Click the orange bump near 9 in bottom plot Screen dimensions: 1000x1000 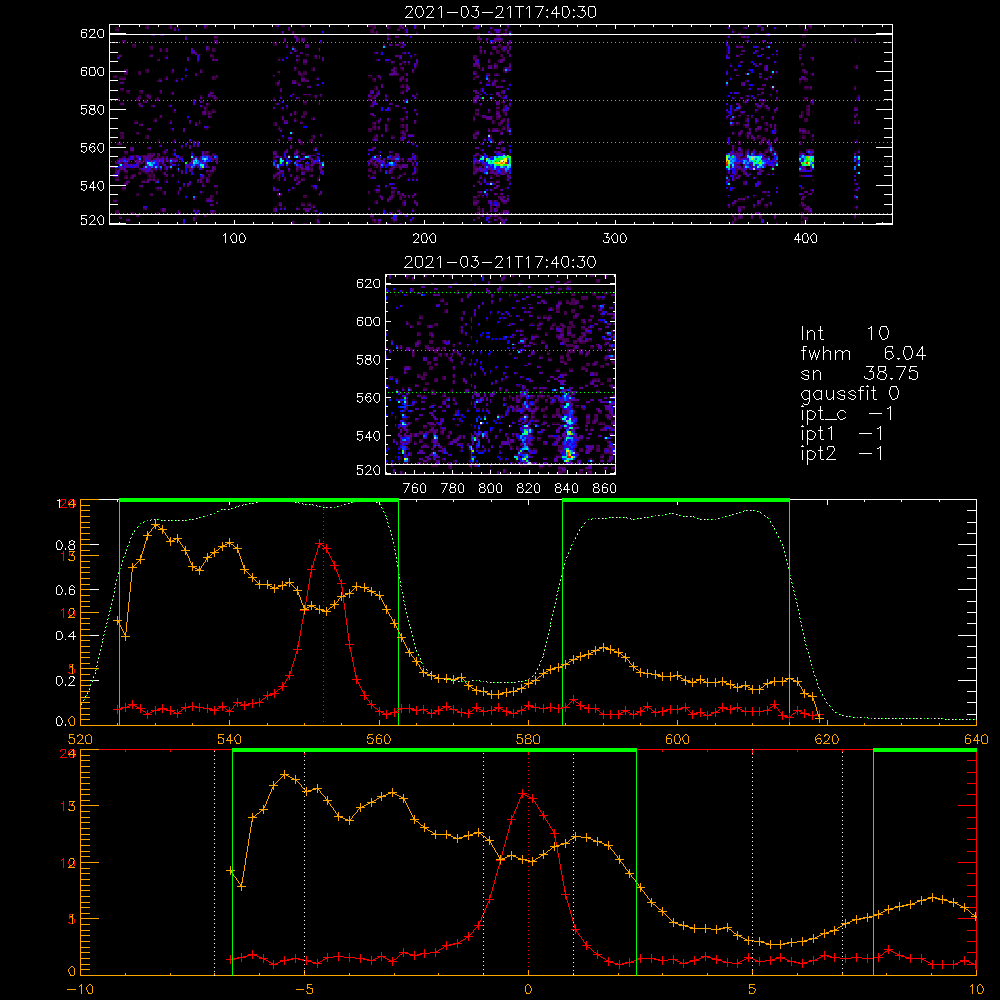[x=933, y=897]
